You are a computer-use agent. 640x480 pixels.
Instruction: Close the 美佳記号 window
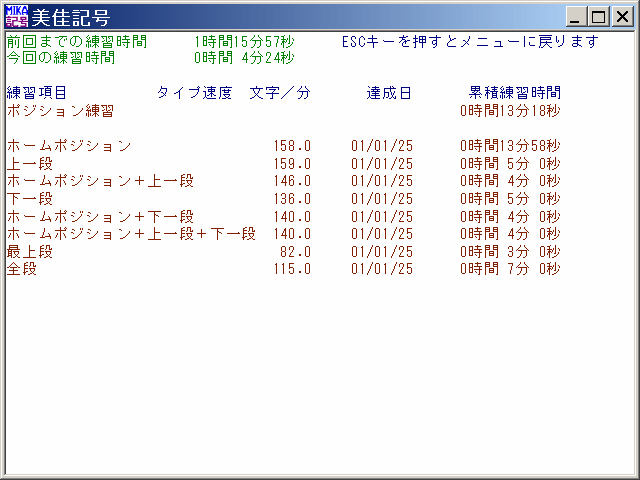tap(621, 17)
